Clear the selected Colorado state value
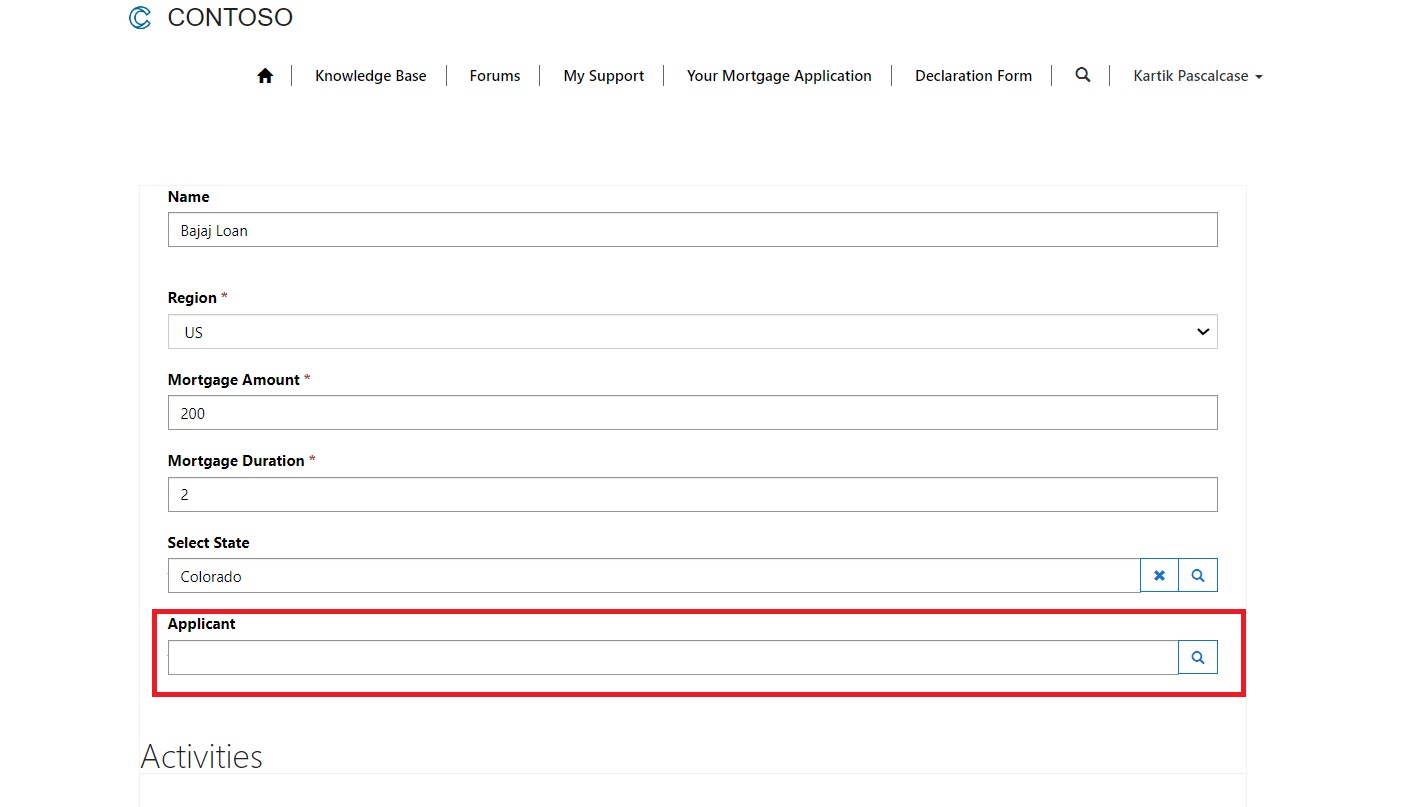This screenshot has height=807, width=1411. click(1159, 576)
